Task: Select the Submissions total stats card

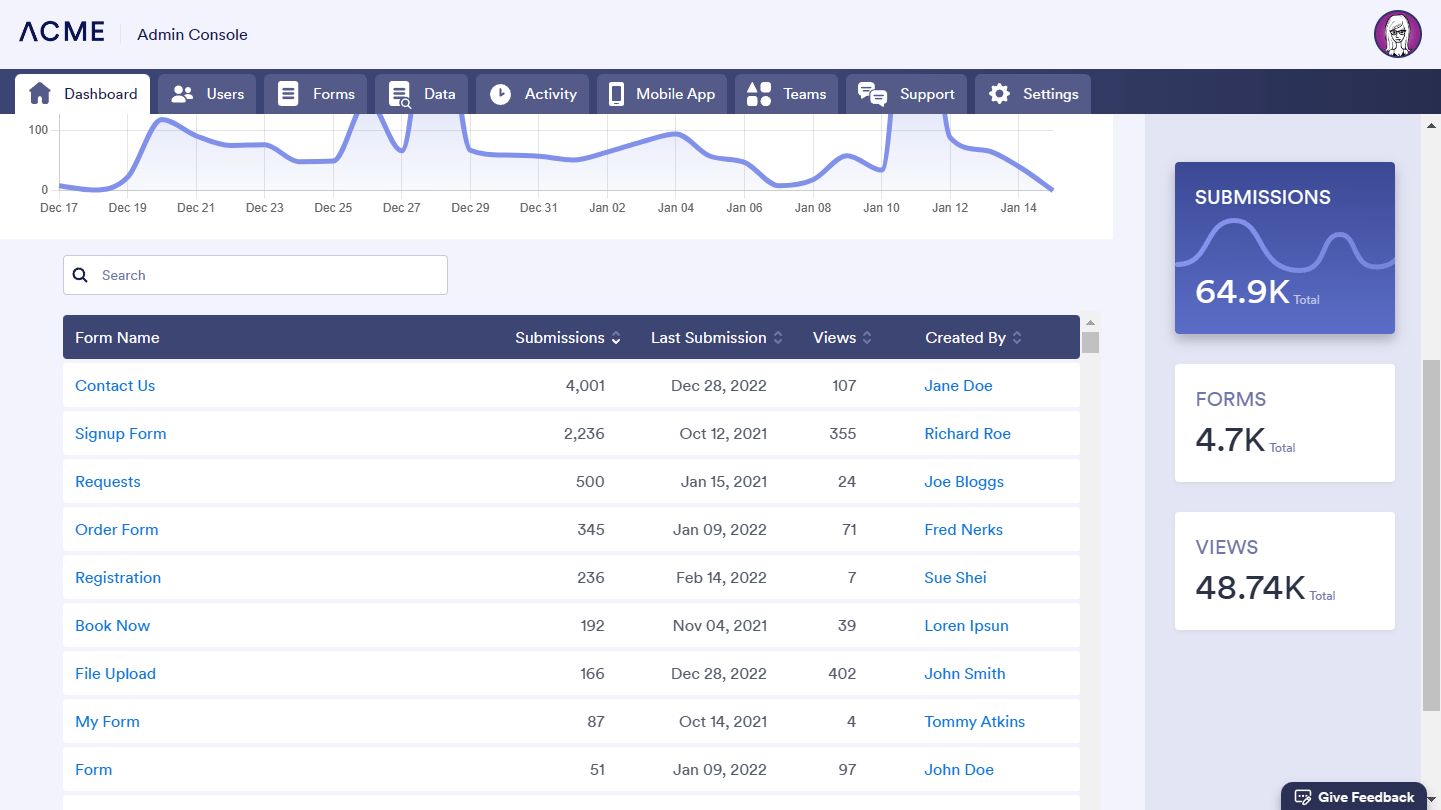Action: pos(1284,248)
